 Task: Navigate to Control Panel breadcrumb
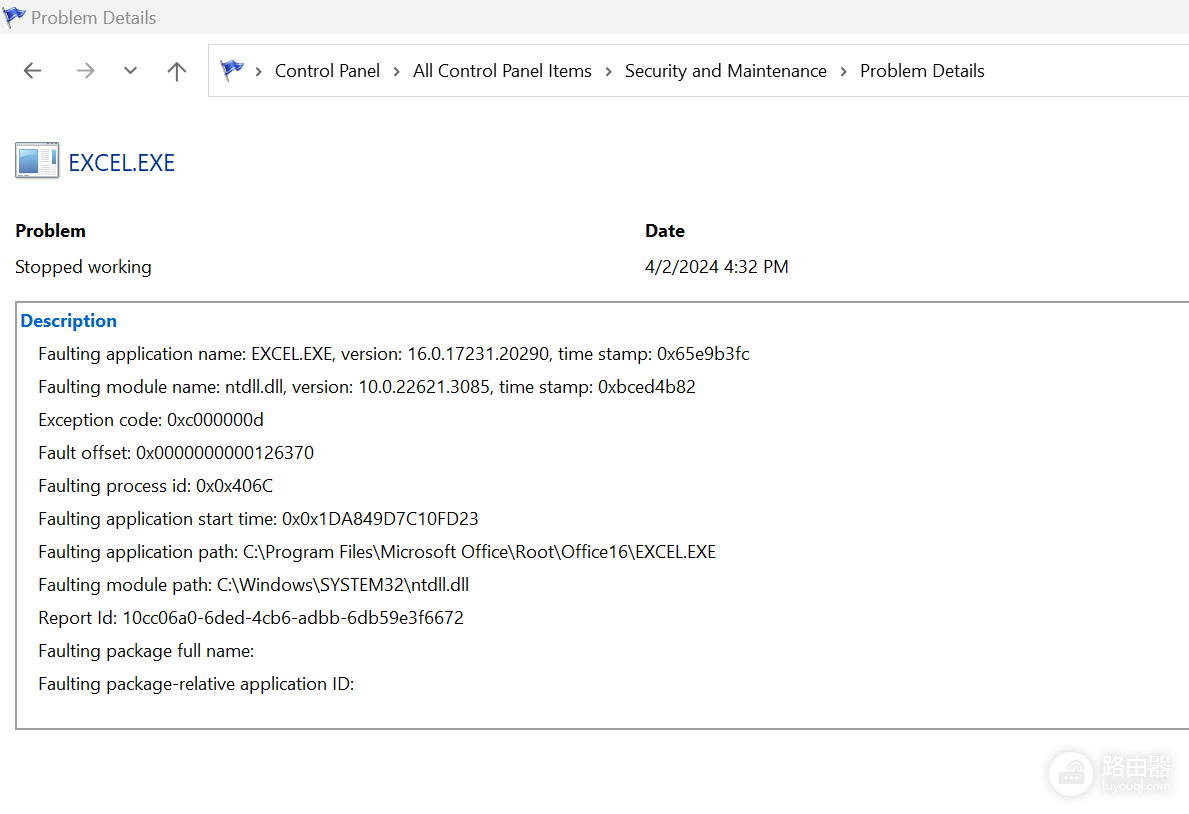327,71
